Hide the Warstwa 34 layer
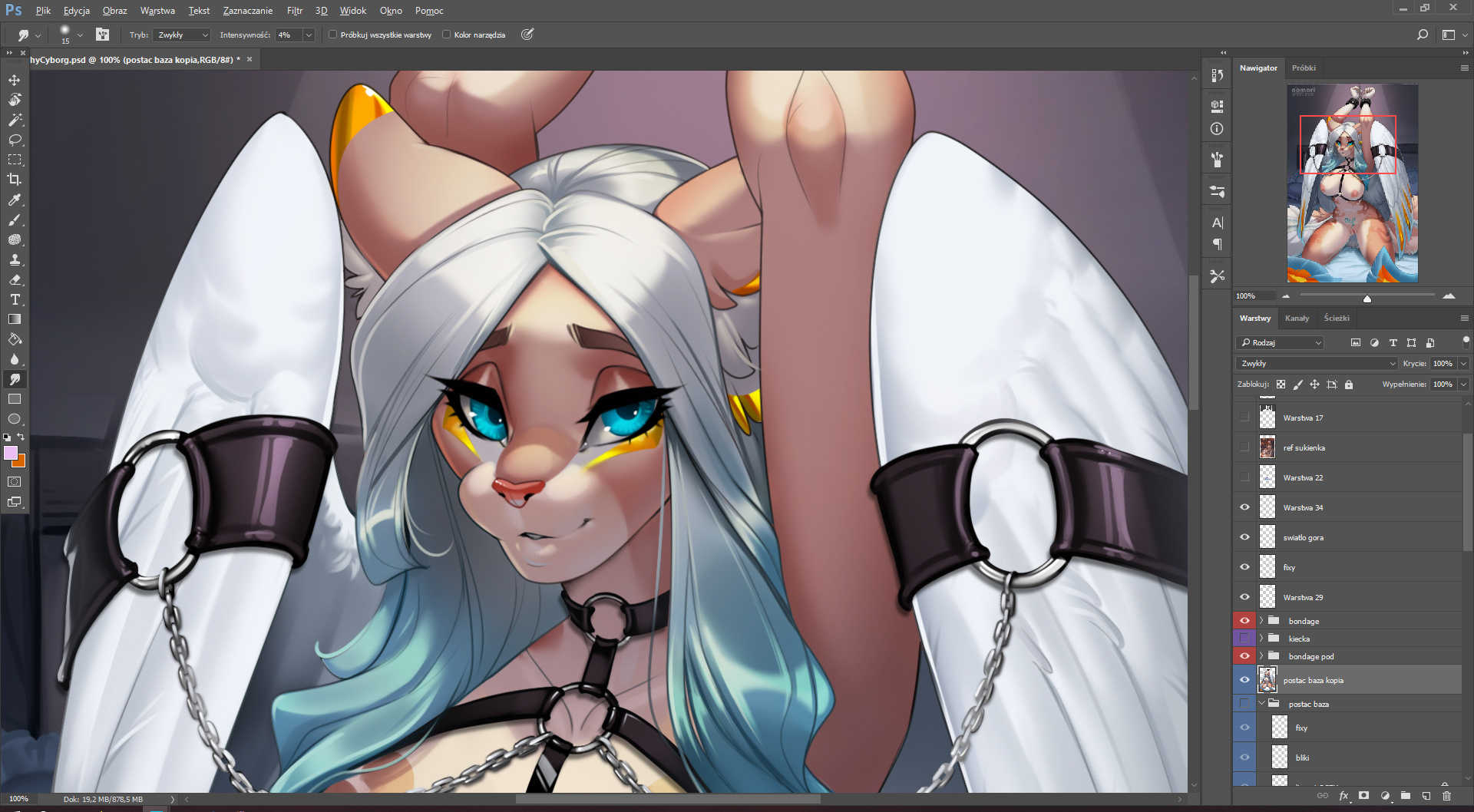 (x=1244, y=508)
